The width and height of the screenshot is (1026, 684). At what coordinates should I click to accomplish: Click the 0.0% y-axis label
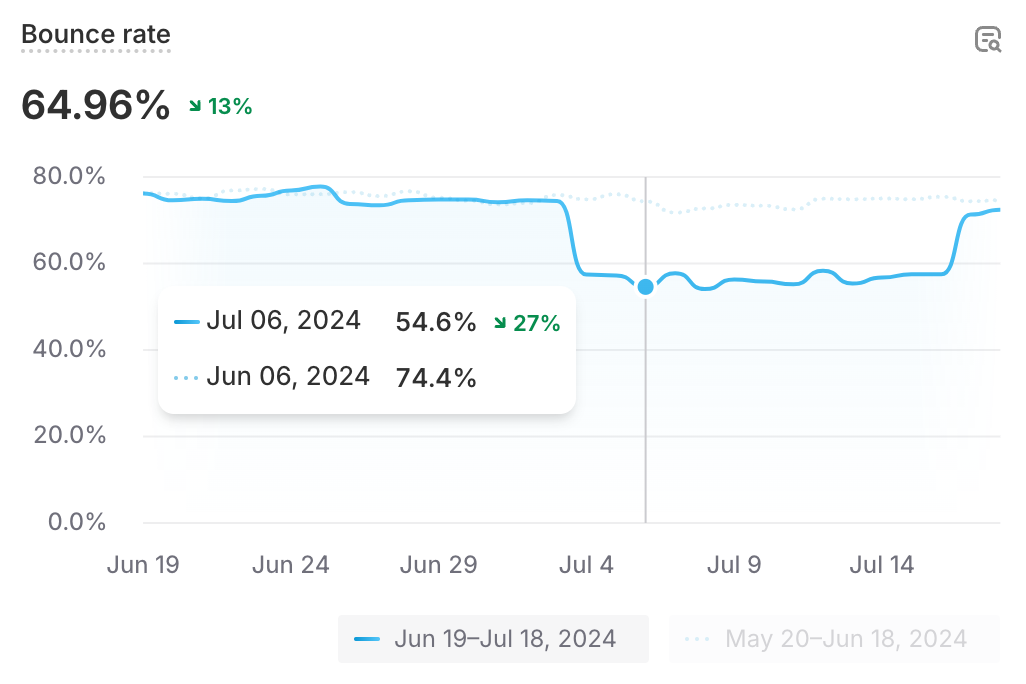tap(80, 522)
